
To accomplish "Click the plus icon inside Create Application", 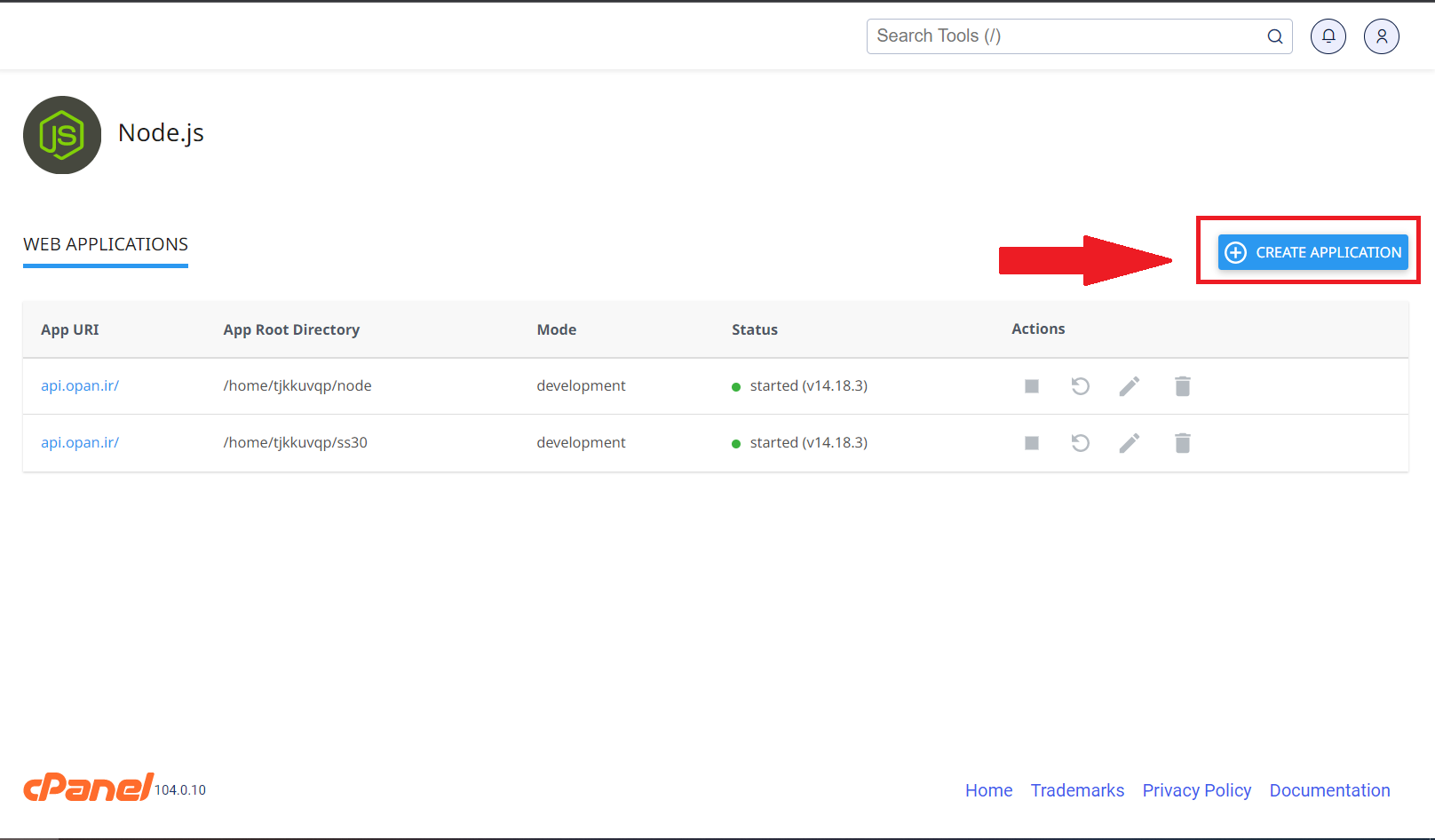I will pos(1235,252).
